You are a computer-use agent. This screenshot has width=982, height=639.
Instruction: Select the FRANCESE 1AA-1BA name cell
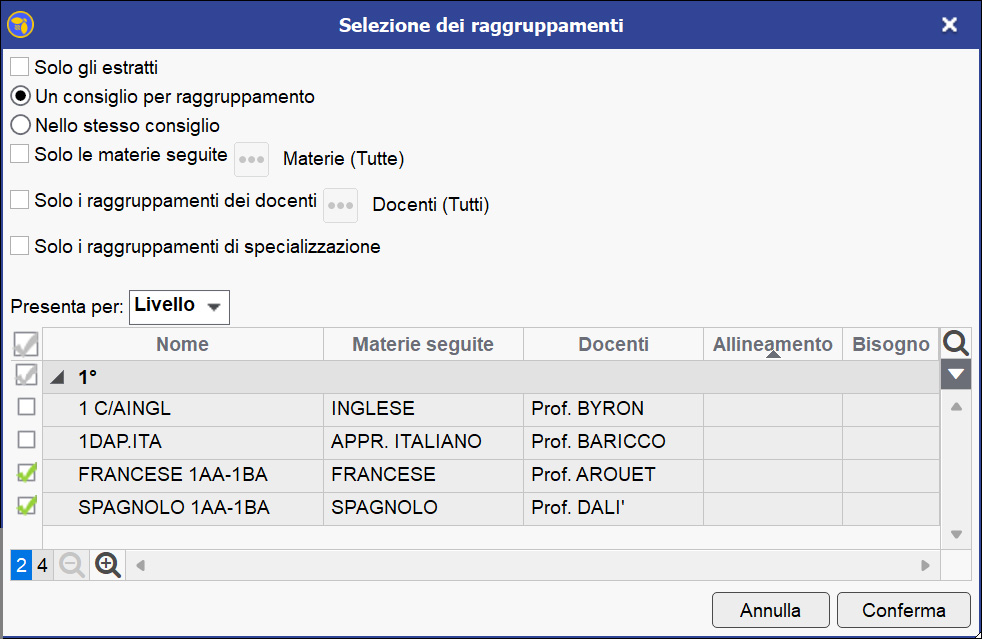(183, 474)
